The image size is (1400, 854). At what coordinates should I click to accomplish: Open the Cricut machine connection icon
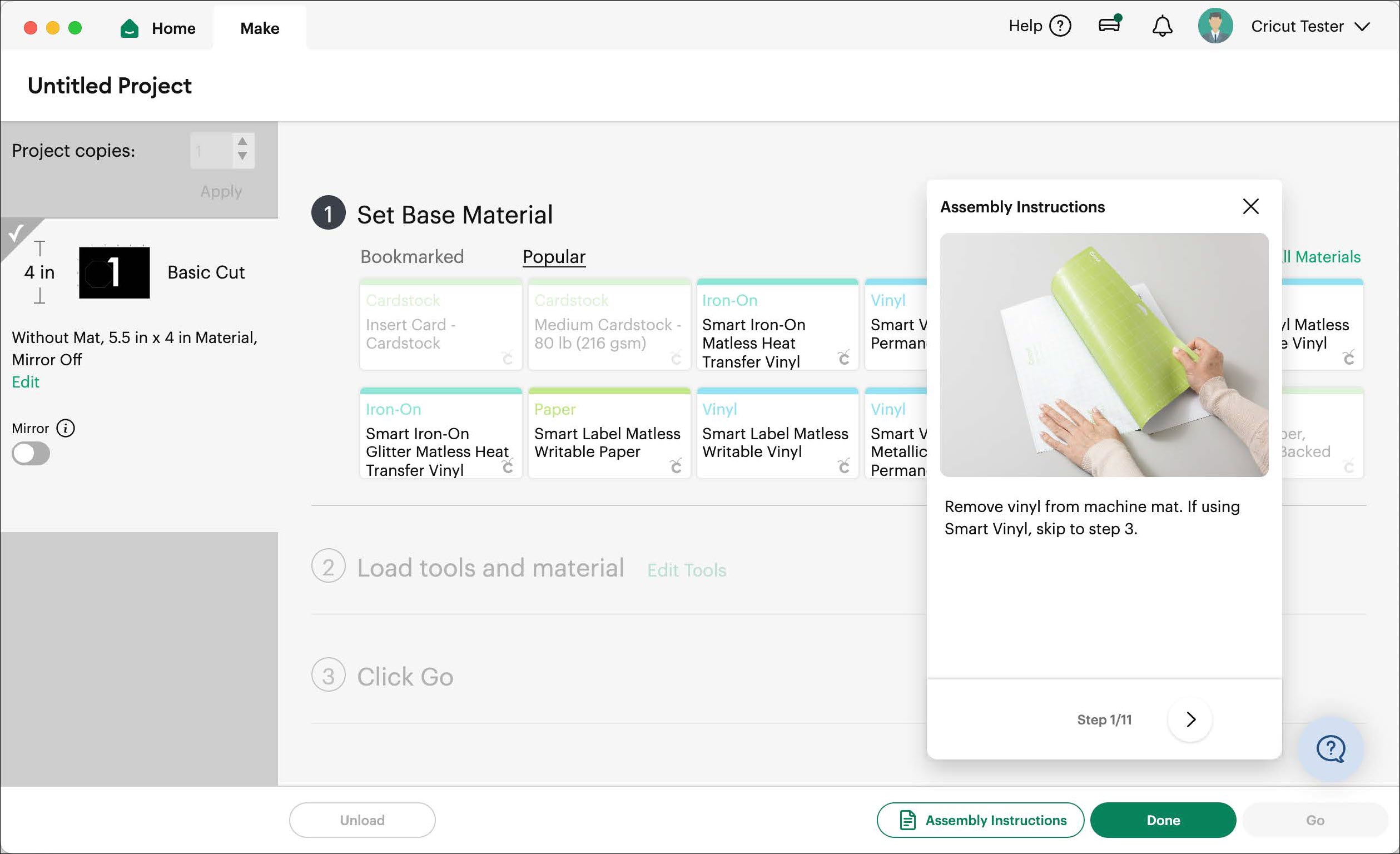[1109, 25]
